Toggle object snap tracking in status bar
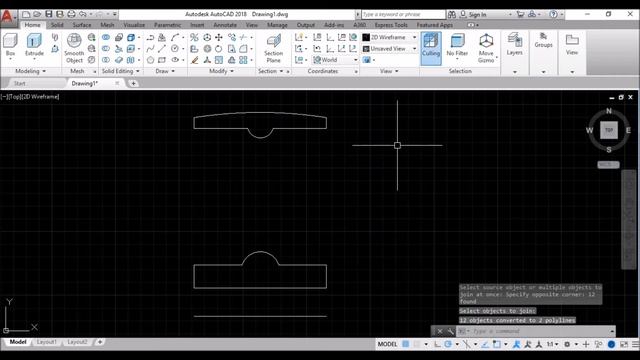Screen dimensions: 640x360 pyautogui.click(x=484, y=344)
